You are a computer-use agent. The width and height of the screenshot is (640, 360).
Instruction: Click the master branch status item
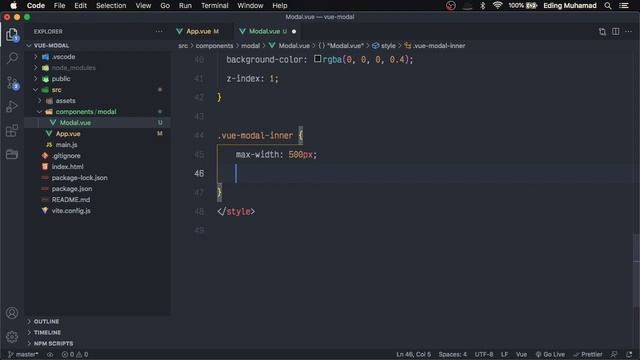(x=23, y=354)
